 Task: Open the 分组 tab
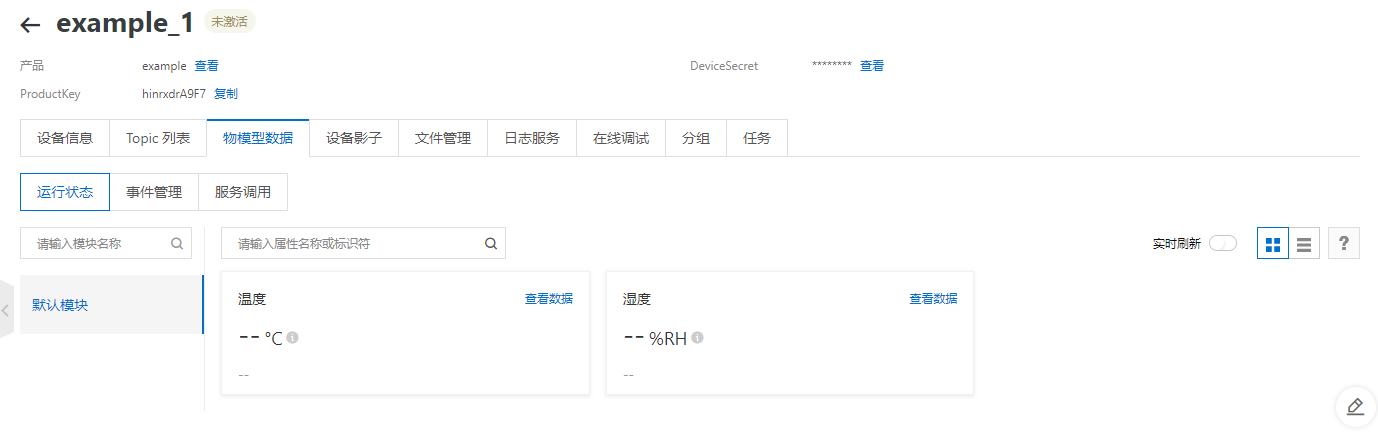[696, 138]
